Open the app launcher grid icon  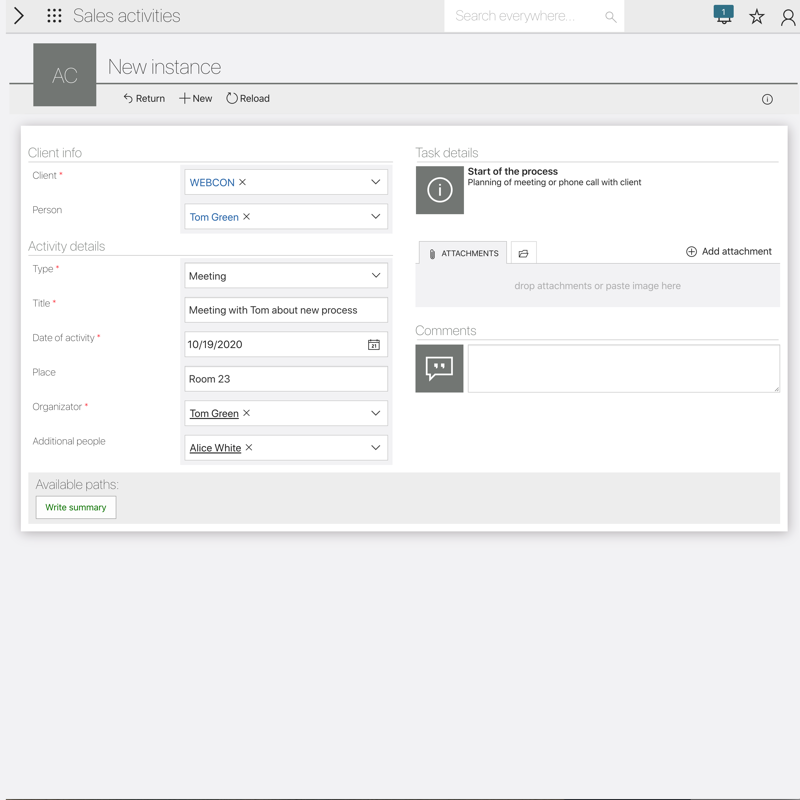tap(54, 16)
